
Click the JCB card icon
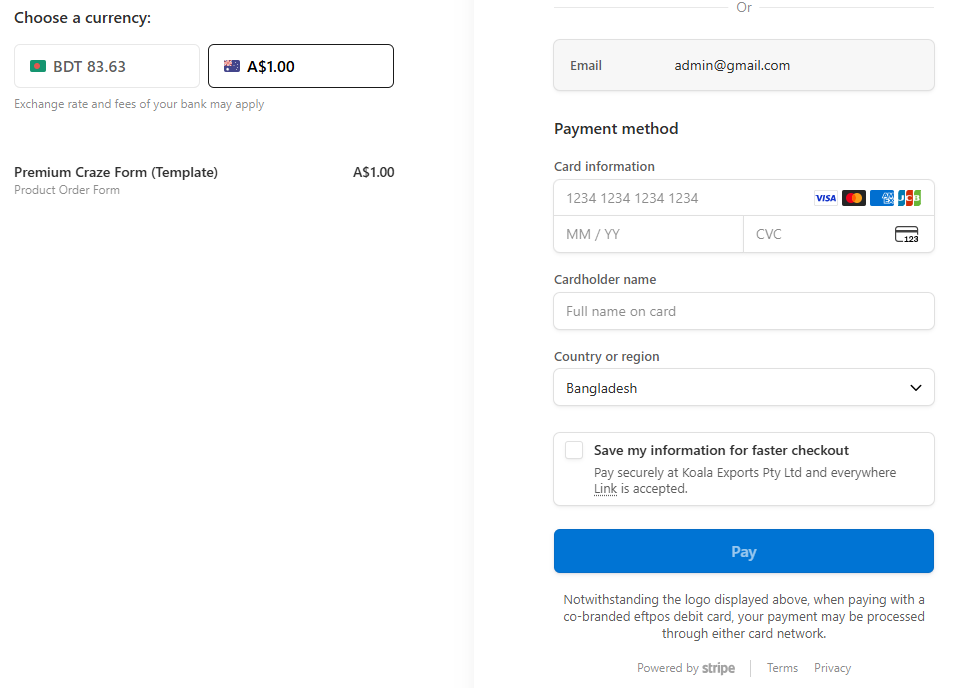click(x=909, y=198)
